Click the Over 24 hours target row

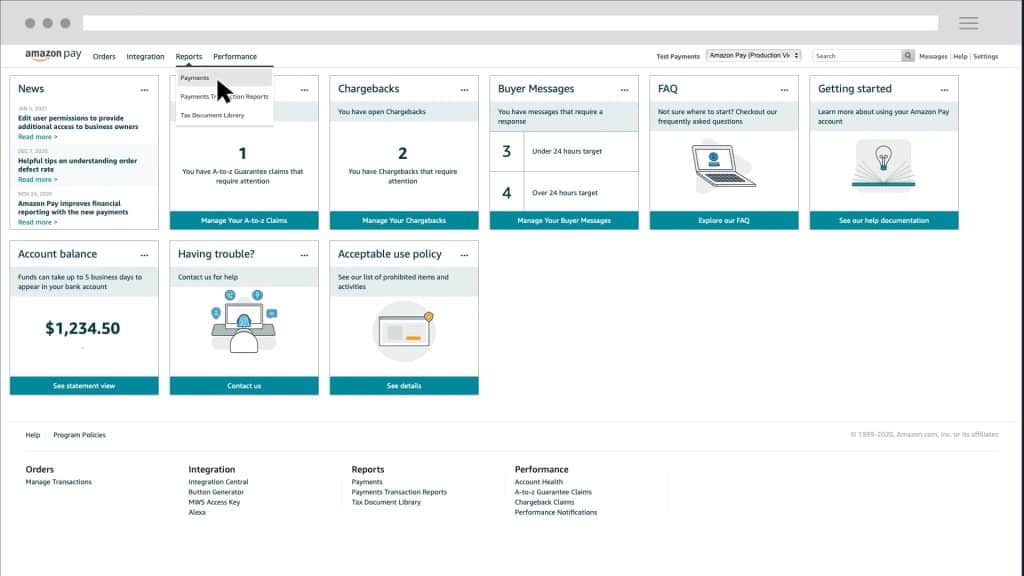point(564,193)
